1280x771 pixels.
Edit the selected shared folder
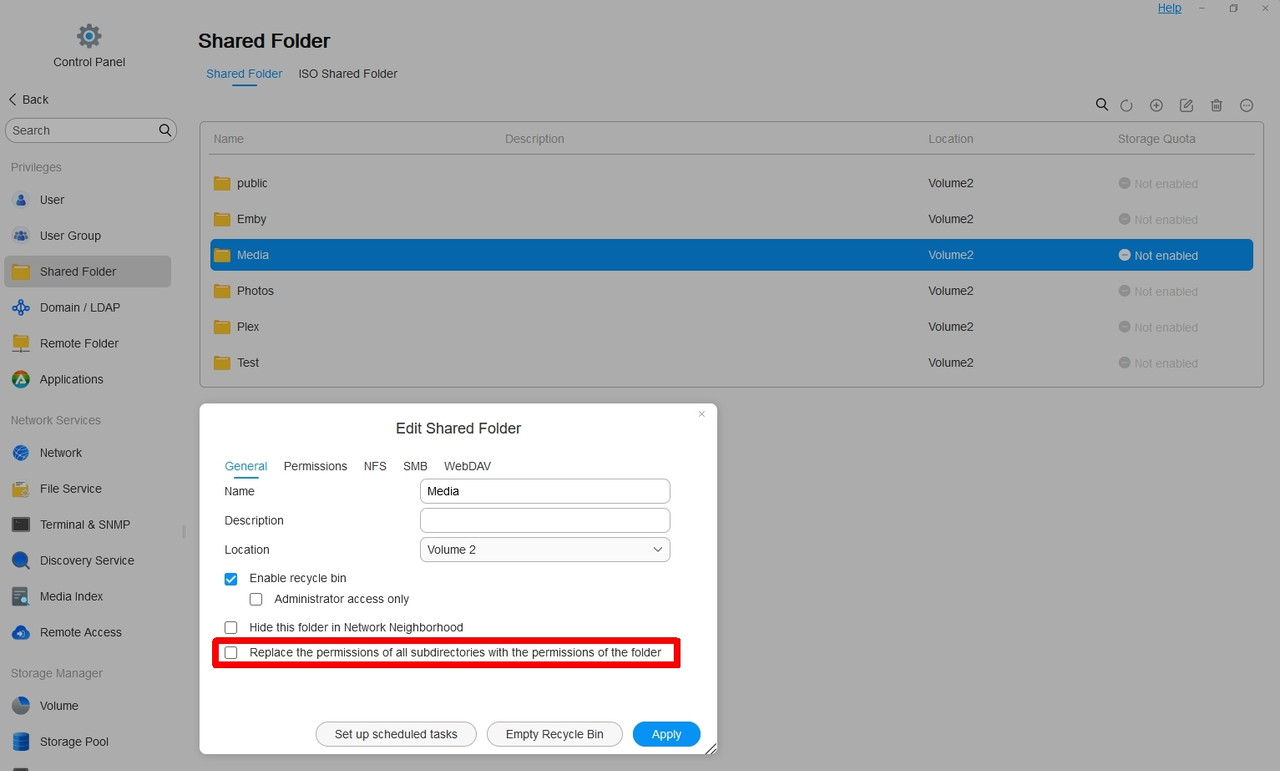click(x=1186, y=105)
